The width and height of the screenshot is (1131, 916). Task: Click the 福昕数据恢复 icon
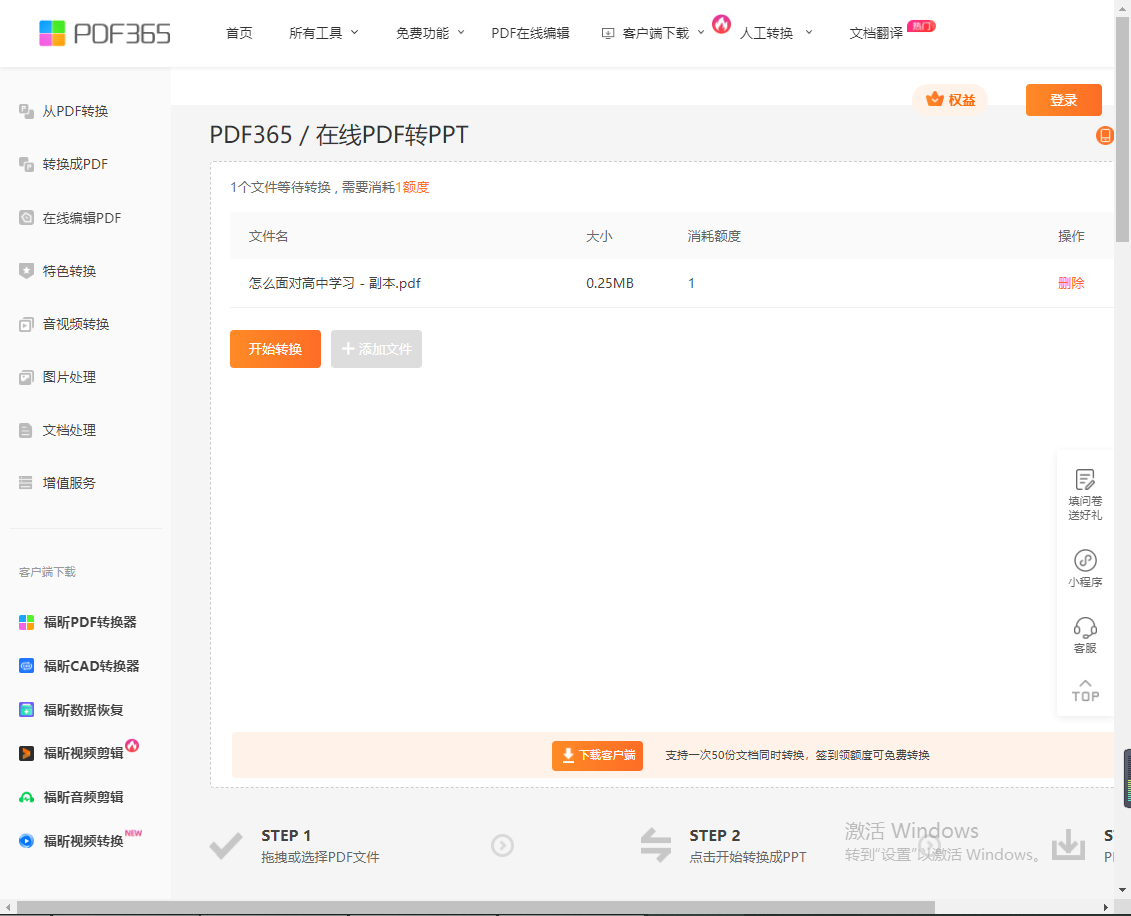[x=27, y=710]
